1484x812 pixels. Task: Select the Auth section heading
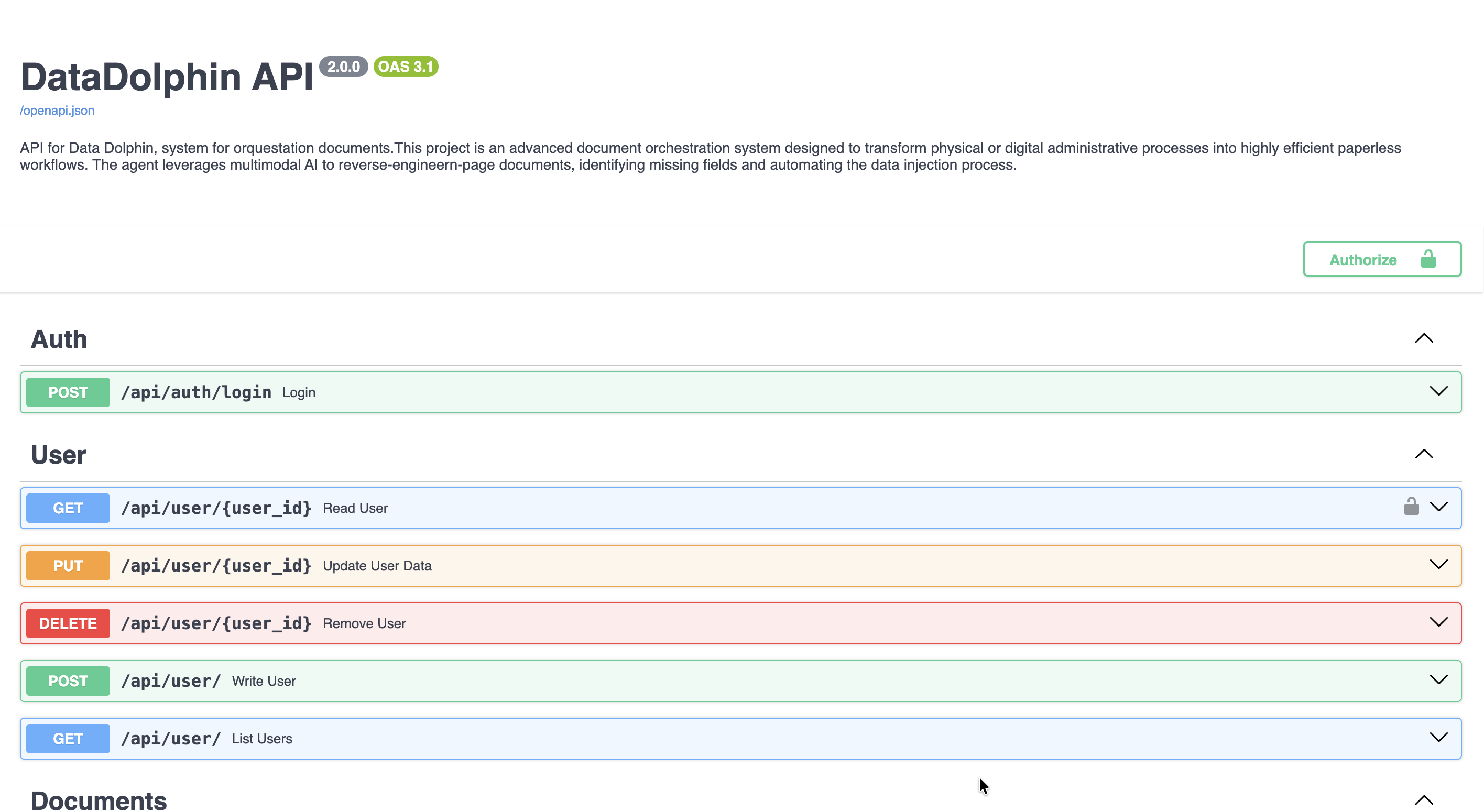pos(59,339)
